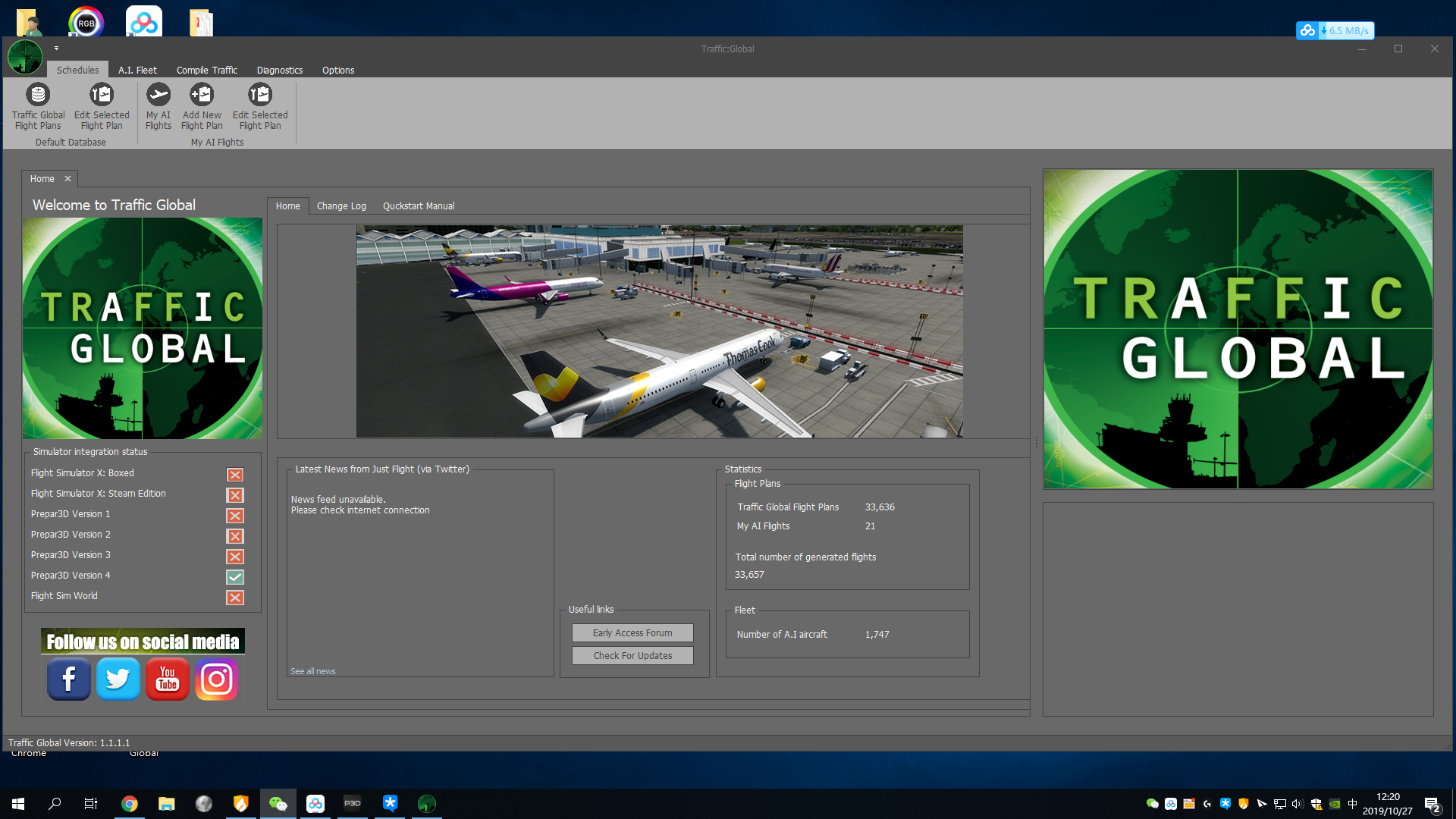Click Traffic Global Version 1.1.1.1 status text
The height and width of the screenshot is (819, 1456).
click(69, 743)
